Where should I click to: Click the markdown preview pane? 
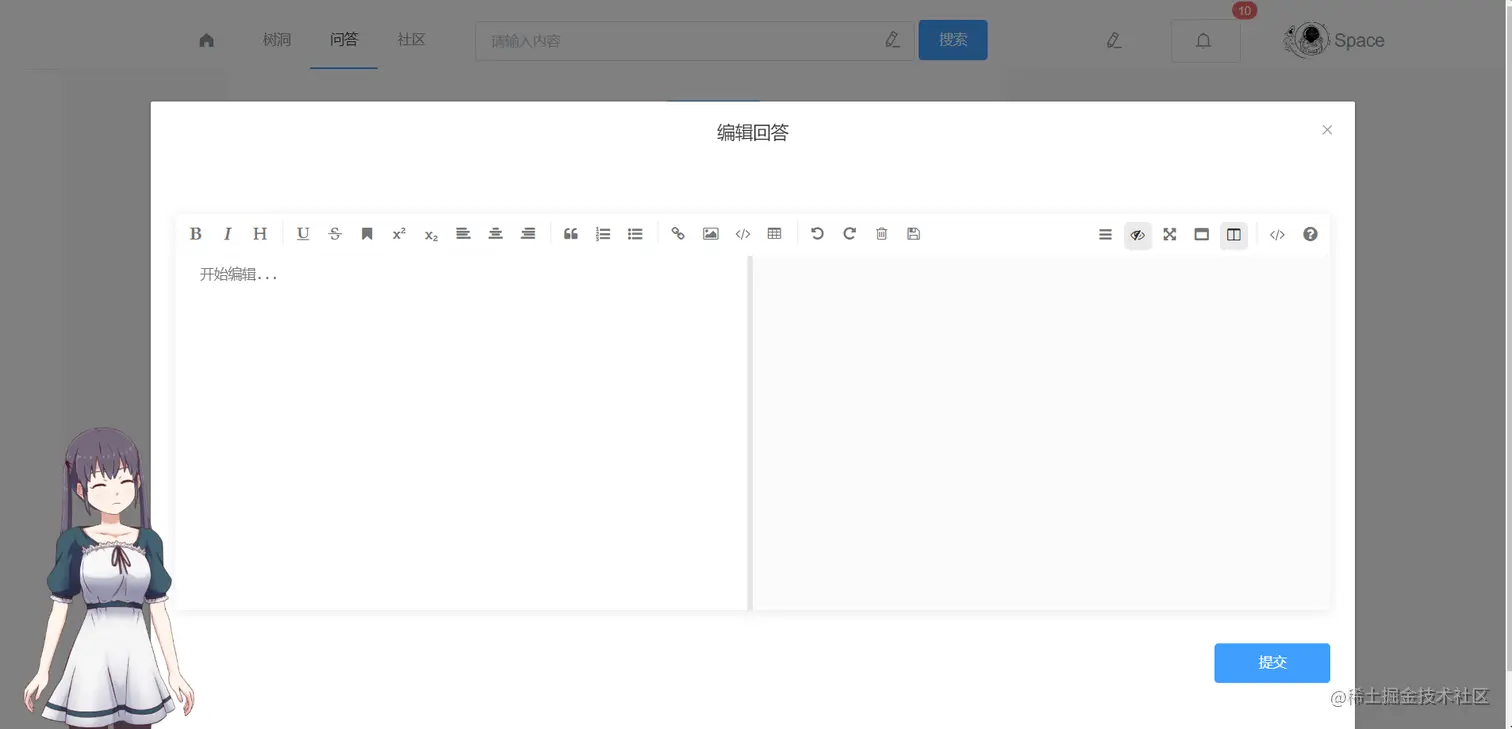[1041, 432]
